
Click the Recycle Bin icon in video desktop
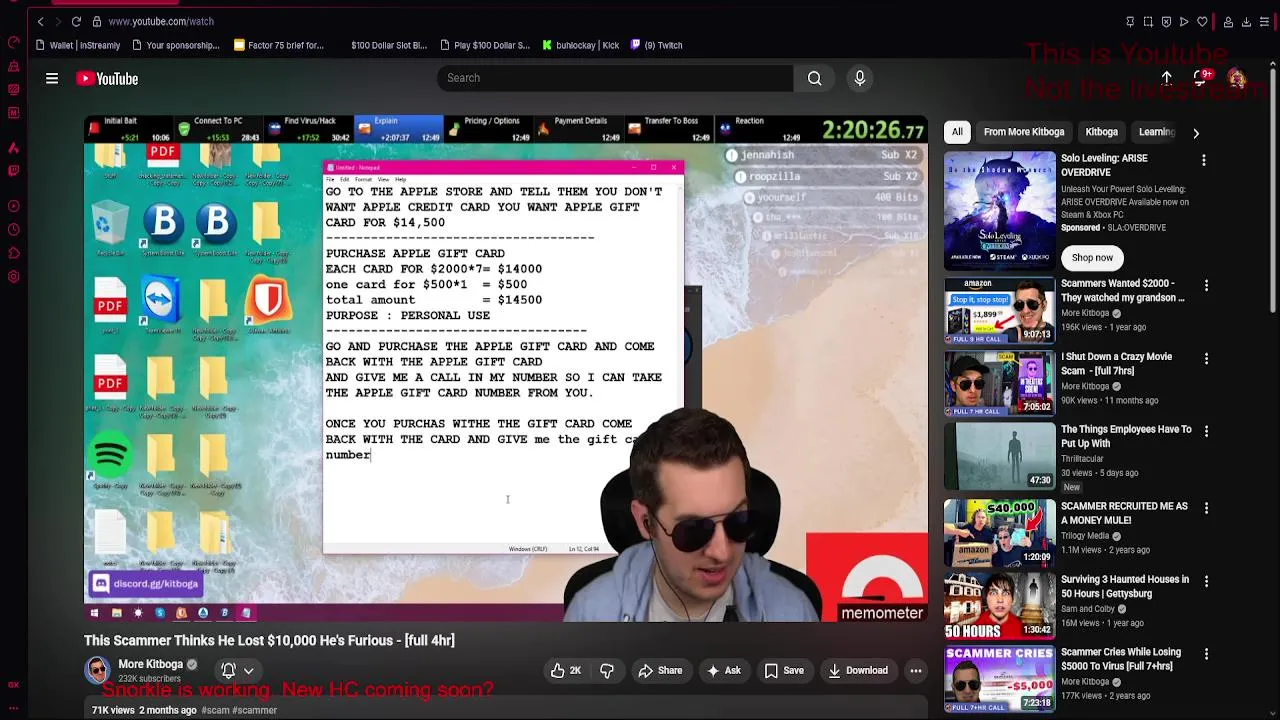pyautogui.click(x=110, y=227)
